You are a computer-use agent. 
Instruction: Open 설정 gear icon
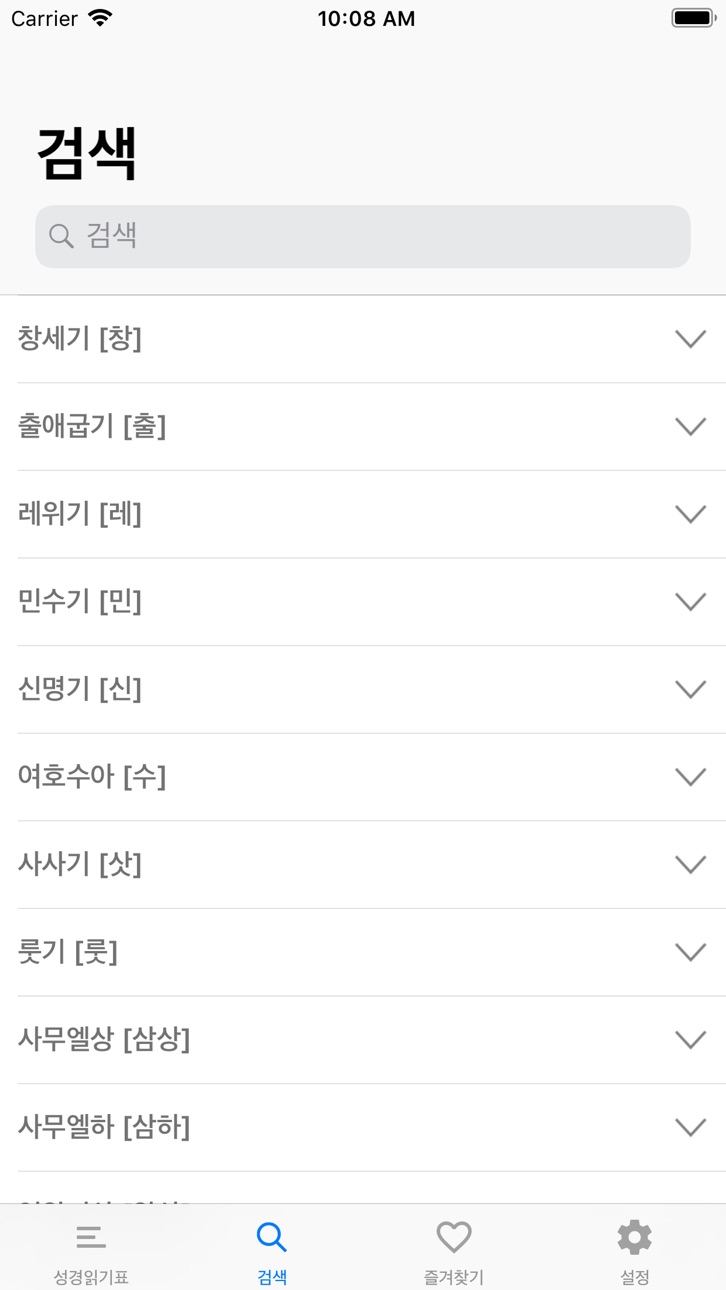point(634,1237)
